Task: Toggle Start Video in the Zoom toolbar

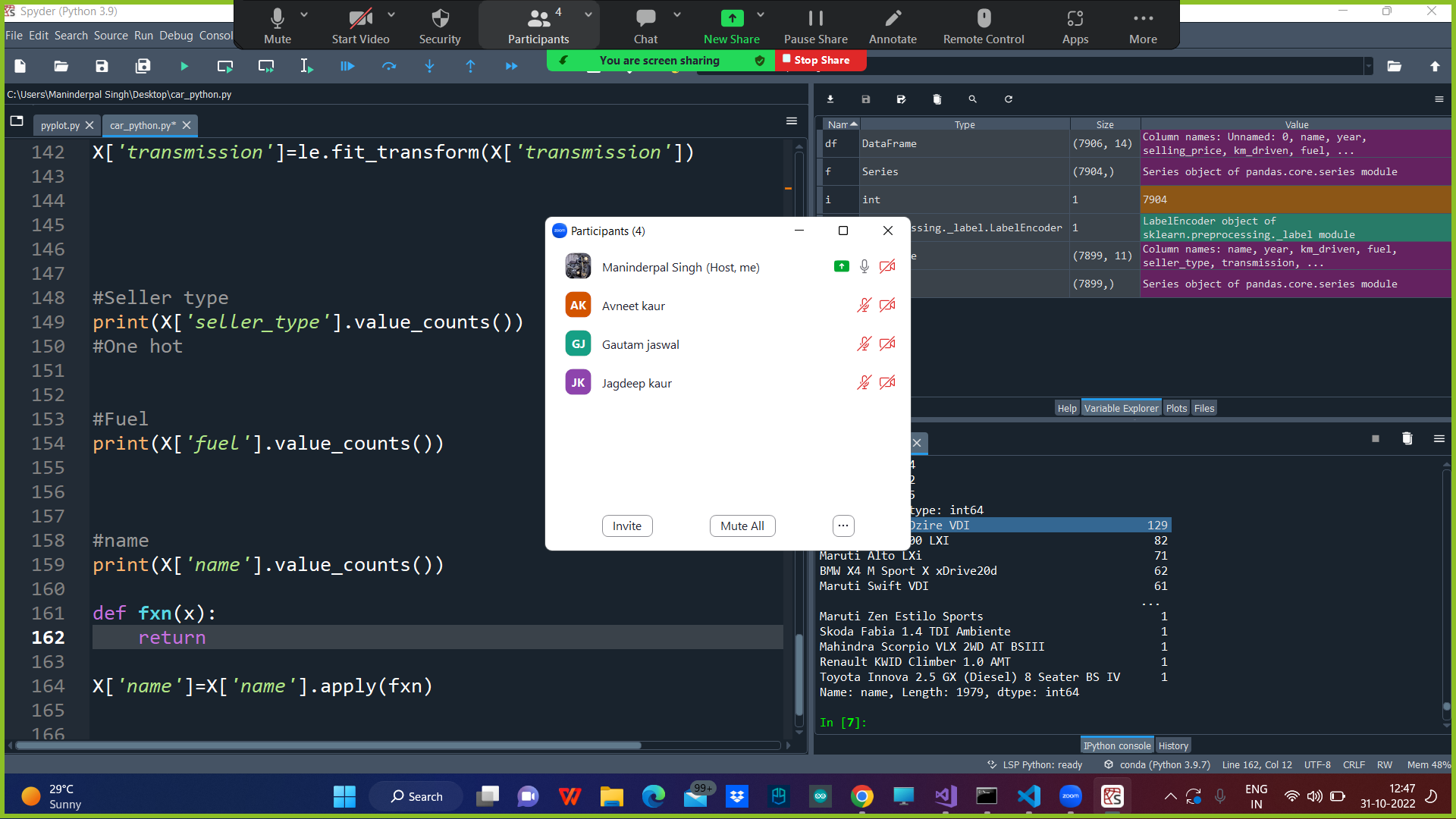Action: (x=360, y=25)
